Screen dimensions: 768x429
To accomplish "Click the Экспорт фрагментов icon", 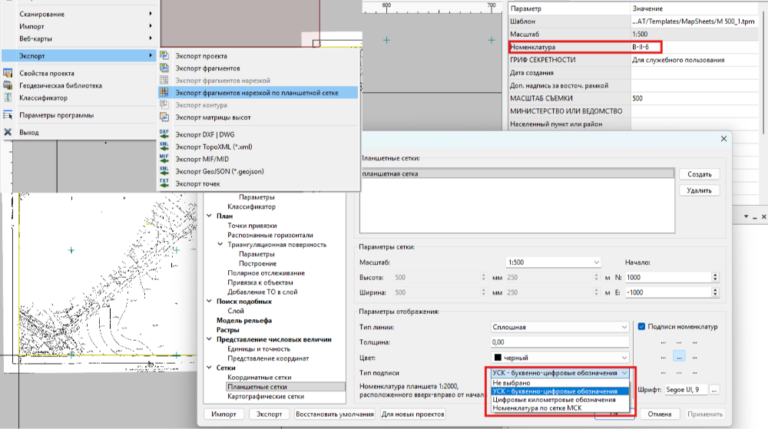I will (x=165, y=68).
